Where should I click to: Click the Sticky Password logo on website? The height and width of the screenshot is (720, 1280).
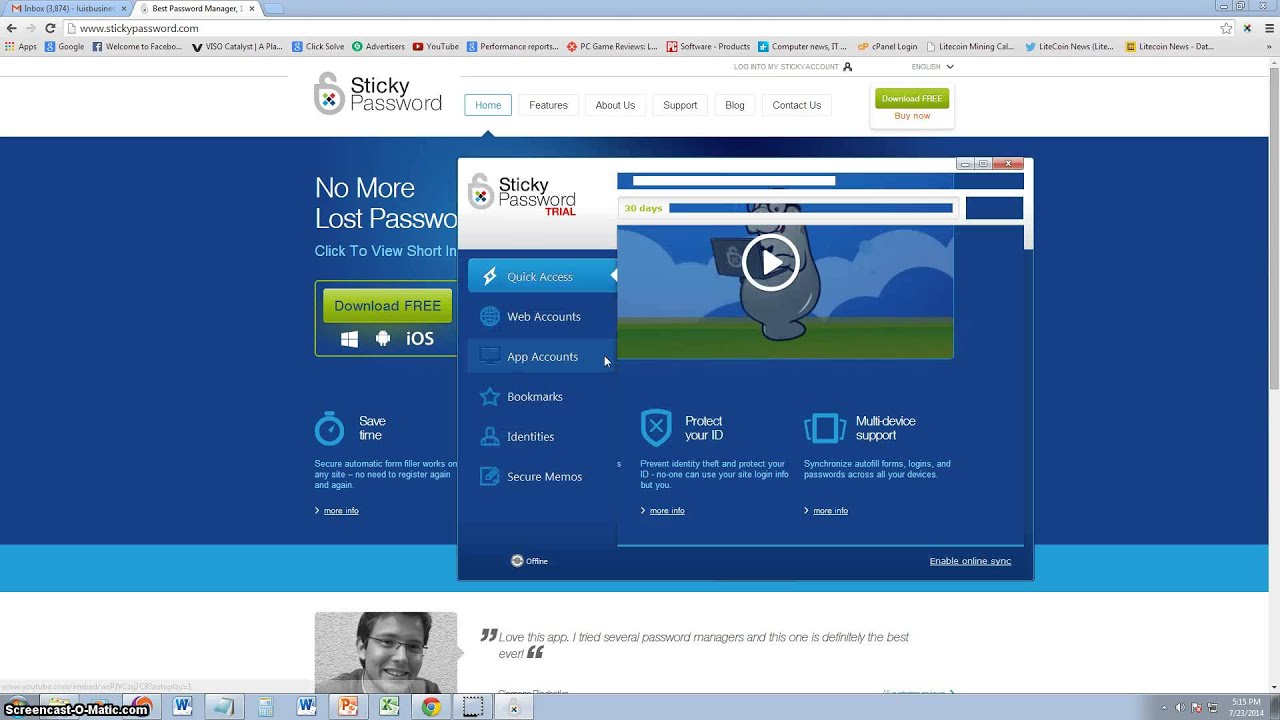(x=378, y=93)
